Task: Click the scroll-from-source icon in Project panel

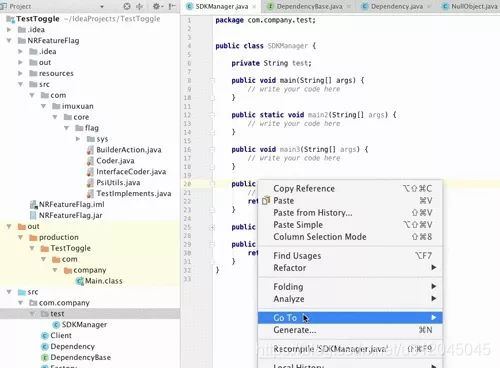Action: click(x=127, y=6)
